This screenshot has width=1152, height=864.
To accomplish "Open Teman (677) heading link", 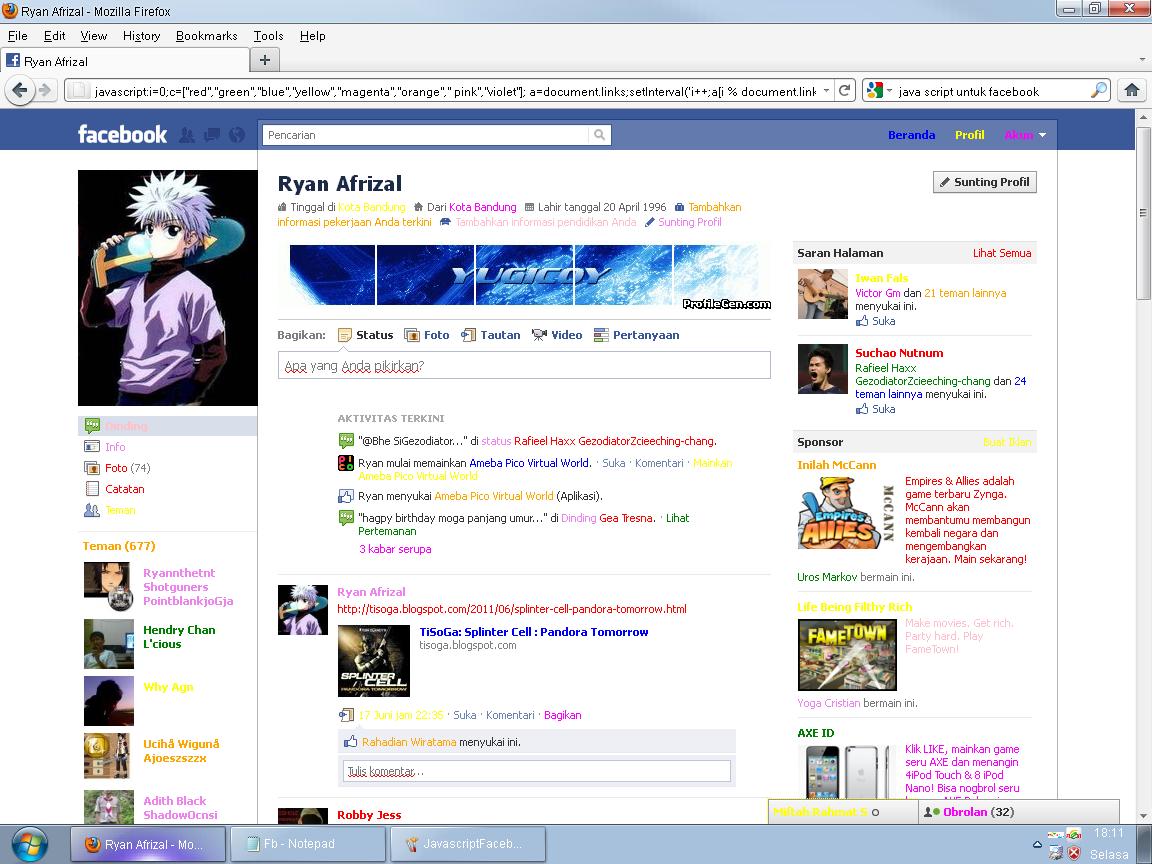I will tap(119, 546).
